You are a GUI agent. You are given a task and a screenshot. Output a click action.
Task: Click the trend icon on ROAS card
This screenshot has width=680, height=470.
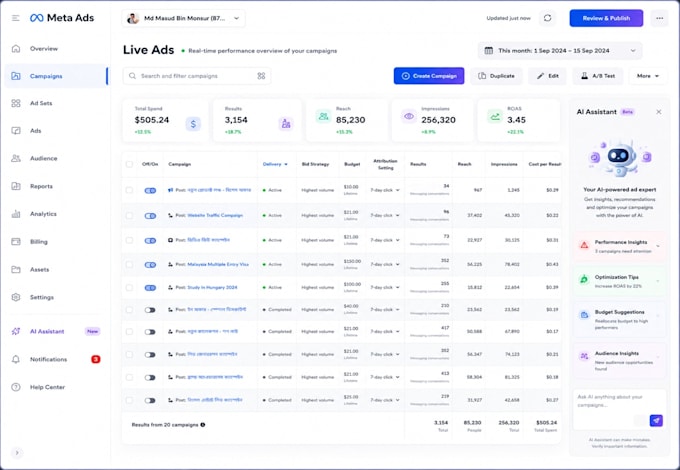[495, 116]
